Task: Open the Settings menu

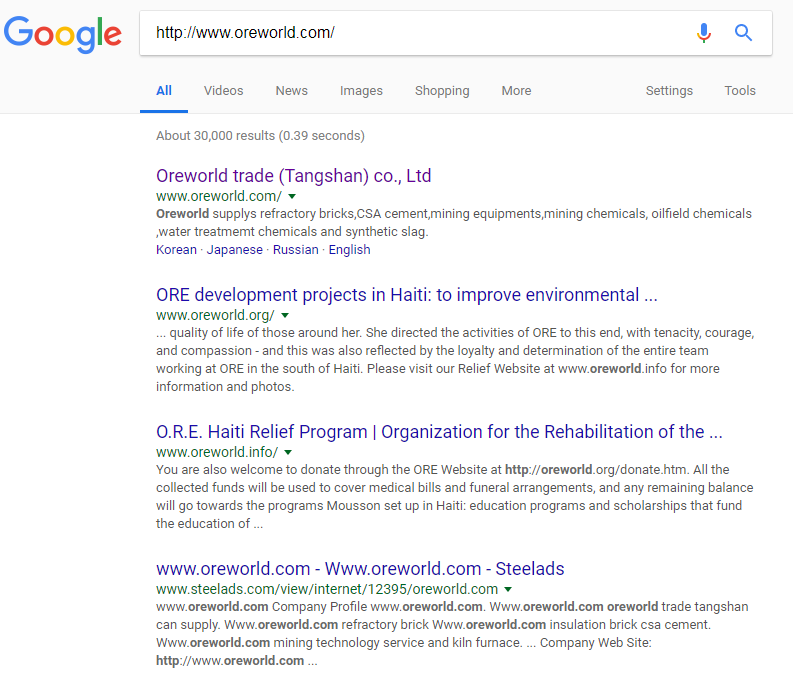Action: [x=669, y=91]
